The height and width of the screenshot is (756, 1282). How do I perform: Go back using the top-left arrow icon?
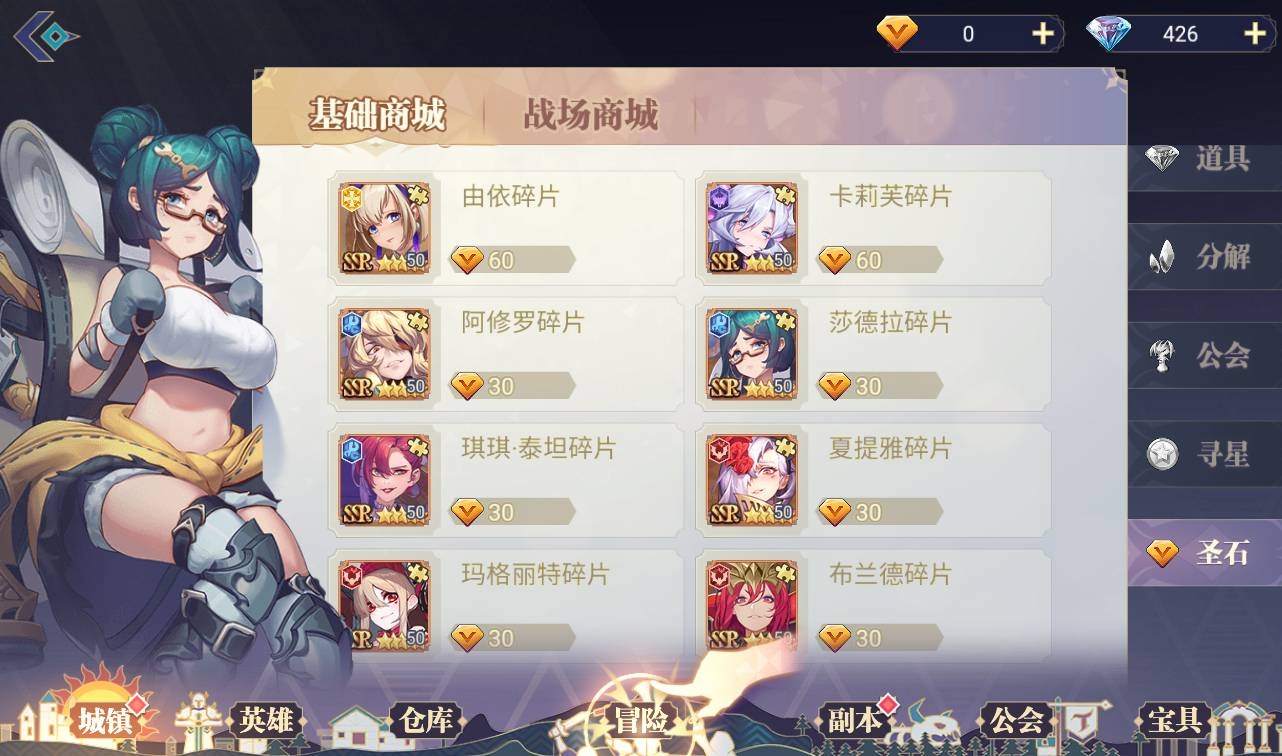[45, 37]
